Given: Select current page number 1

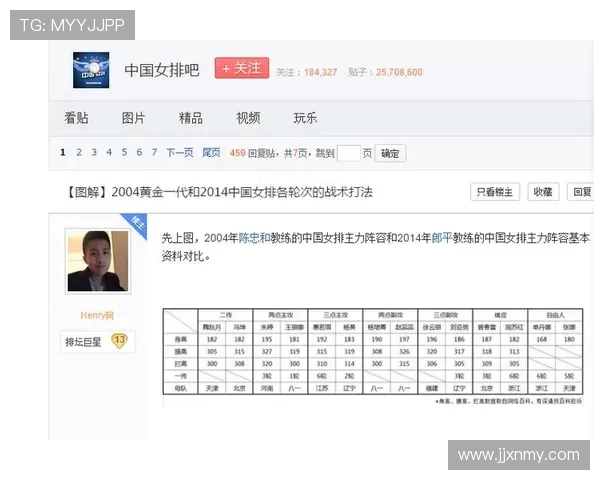Looking at the screenshot, I should pos(63,152).
